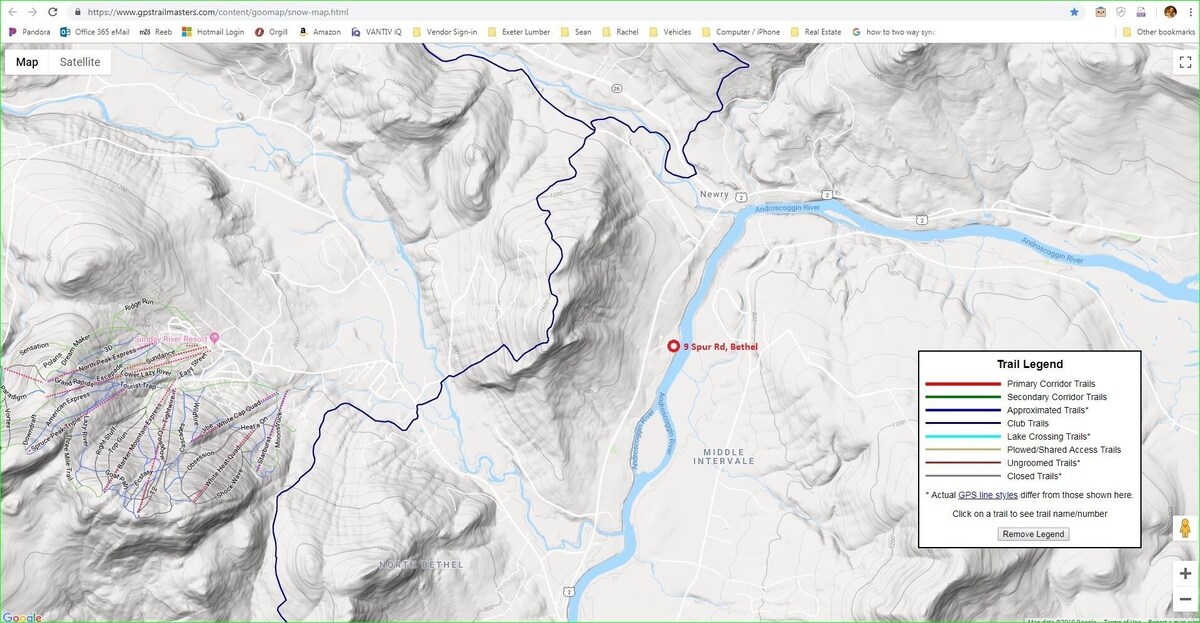Click the Approximated Trails* legend label
1200x623 pixels.
point(1047,410)
